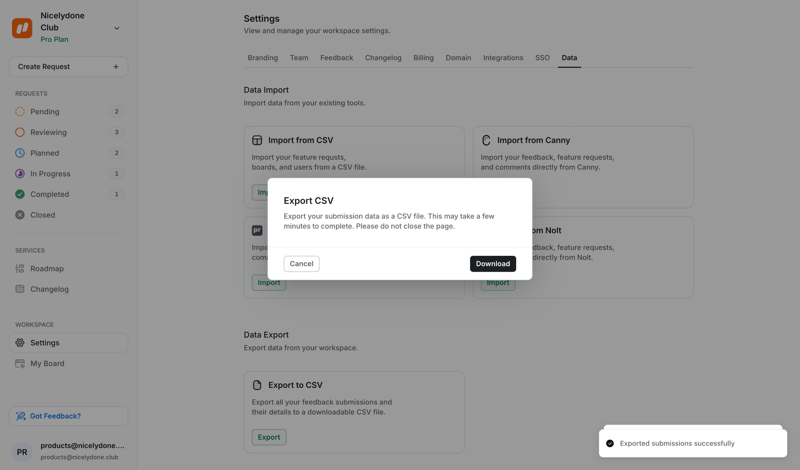This screenshot has height=470, width=800.
Task: Click the Export button under Export to CSV
Action: (x=269, y=437)
